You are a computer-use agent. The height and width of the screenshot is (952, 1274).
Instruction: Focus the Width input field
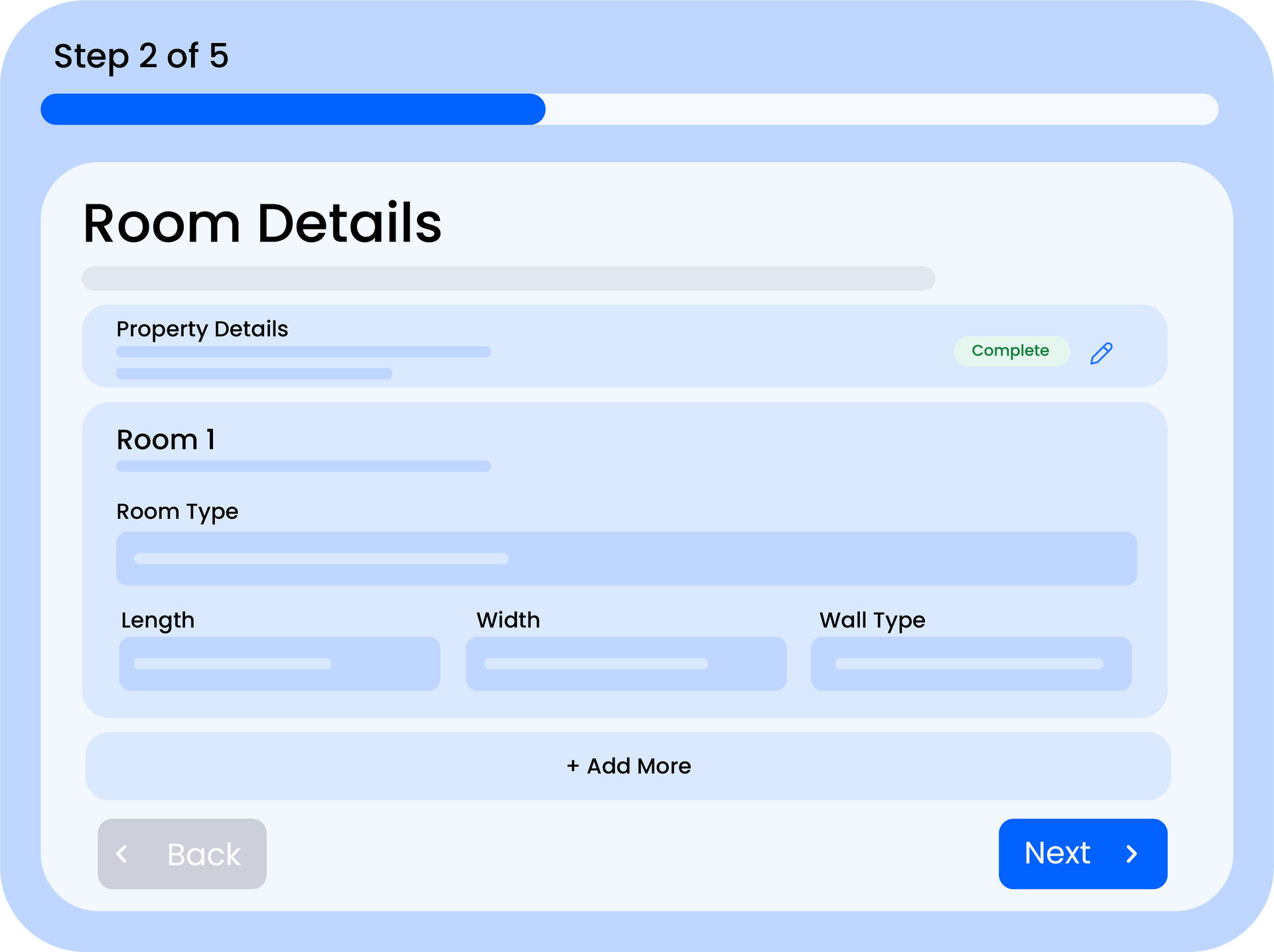(626, 664)
